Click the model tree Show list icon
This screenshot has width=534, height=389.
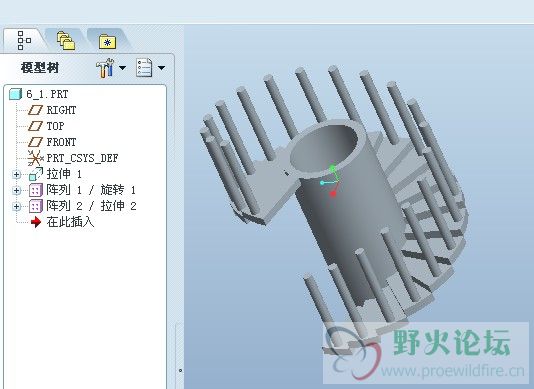(x=144, y=68)
